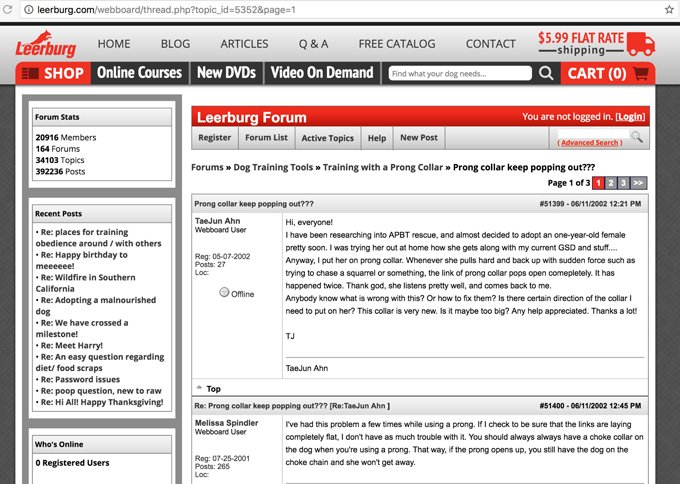The height and width of the screenshot is (484, 680).
Task: Click the Register forum button
Action: pyautogui.click(x=215, y=137)
